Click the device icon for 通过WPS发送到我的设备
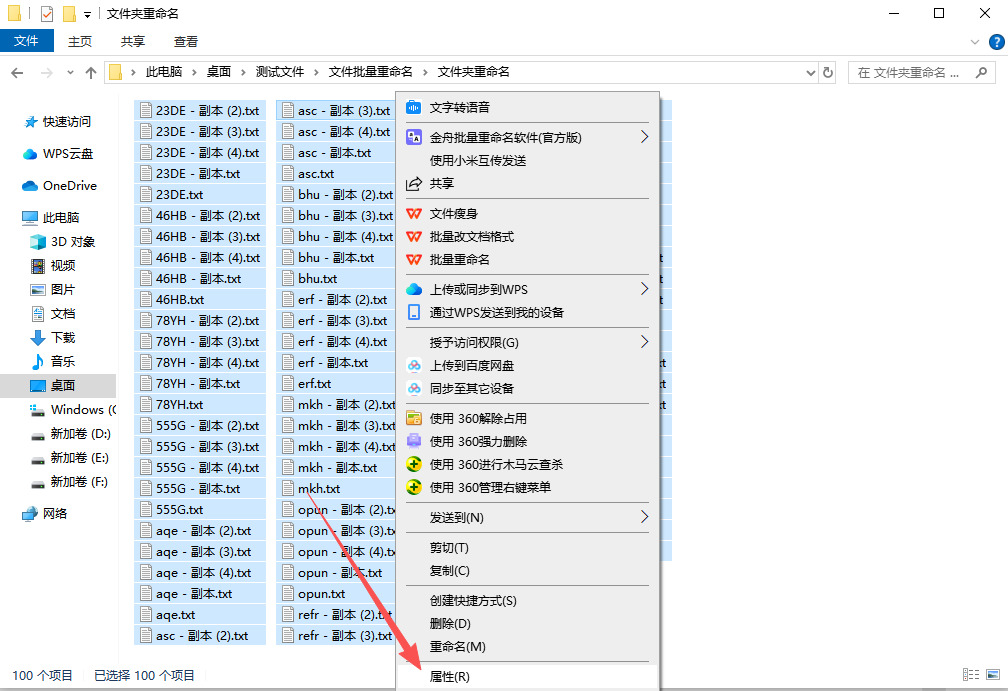The width and height of the screenshot is (1008, 691). tap(413, 312)
